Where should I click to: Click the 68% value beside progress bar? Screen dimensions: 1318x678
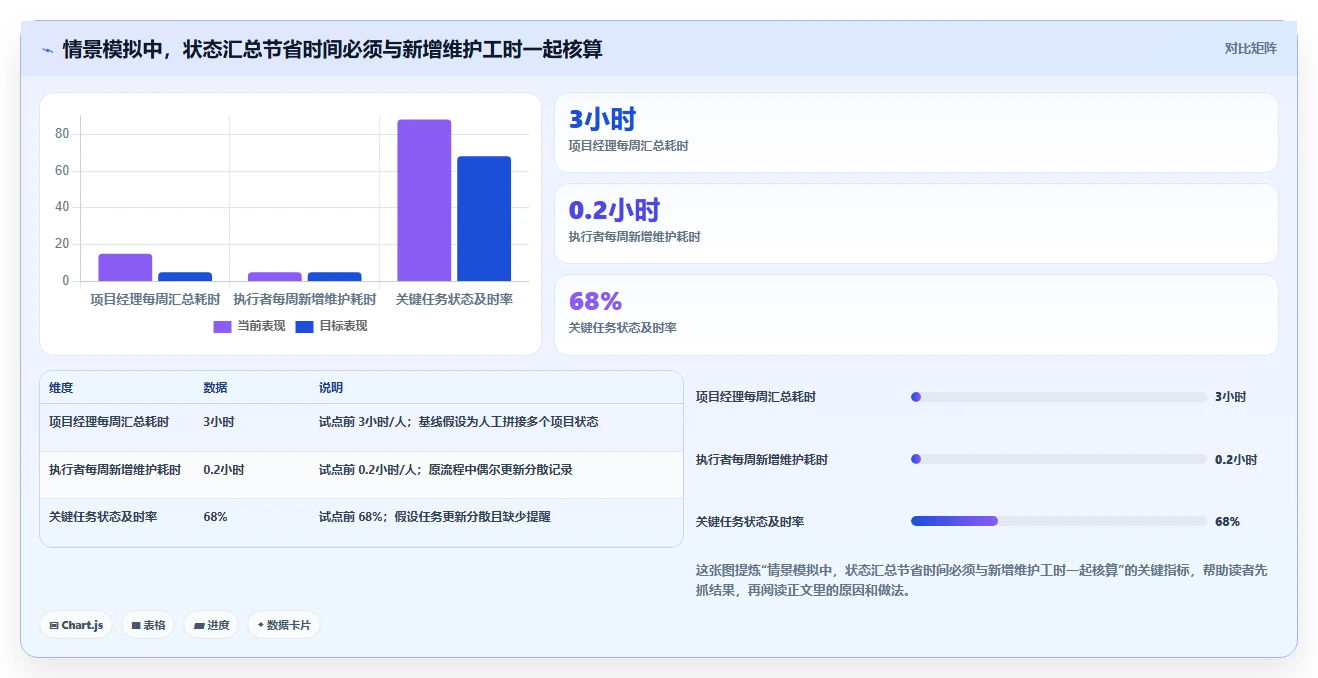[x=1227, y=522]
